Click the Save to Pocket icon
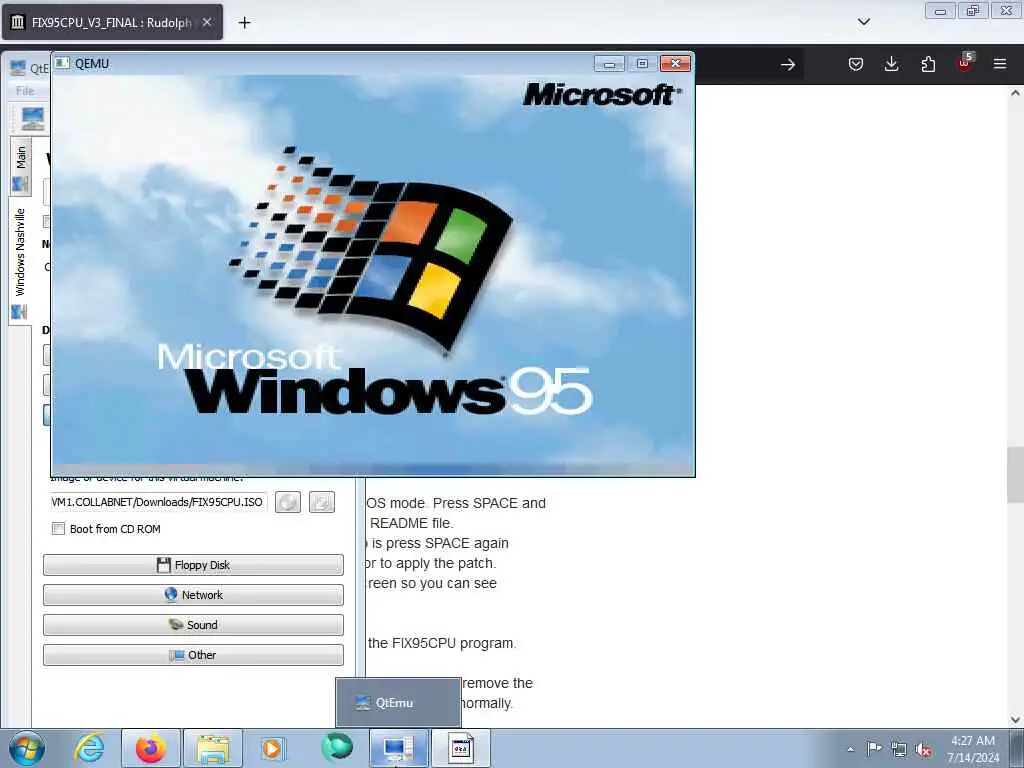The height and width of the screenshot is (768, 1024). [856, 64]
